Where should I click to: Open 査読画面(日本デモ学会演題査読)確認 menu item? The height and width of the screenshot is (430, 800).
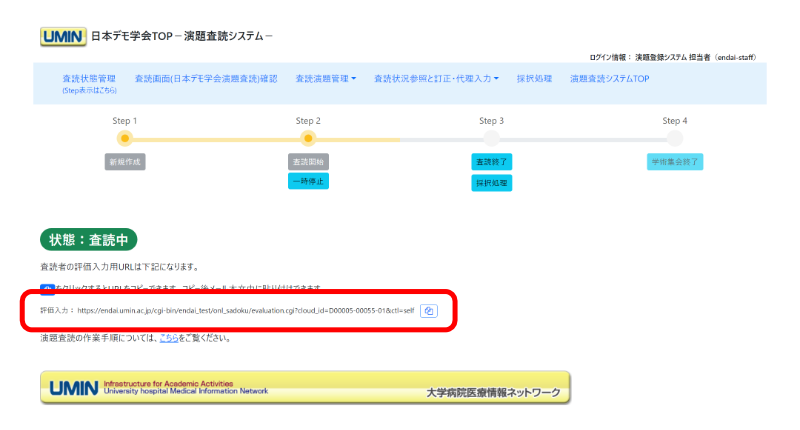(x=206, y=78)
